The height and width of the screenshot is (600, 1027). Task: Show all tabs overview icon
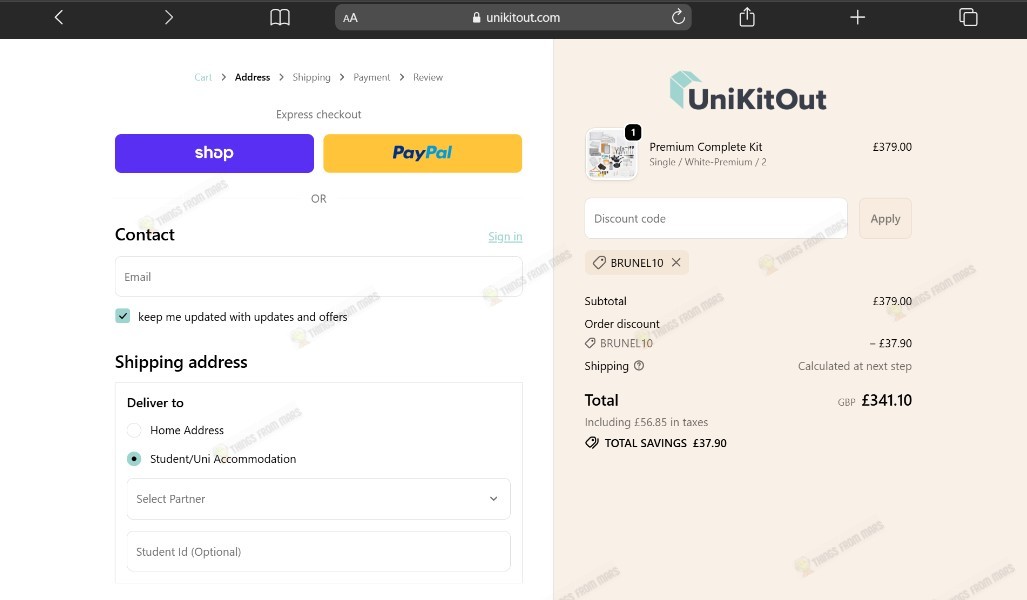[x=968, y=17]
